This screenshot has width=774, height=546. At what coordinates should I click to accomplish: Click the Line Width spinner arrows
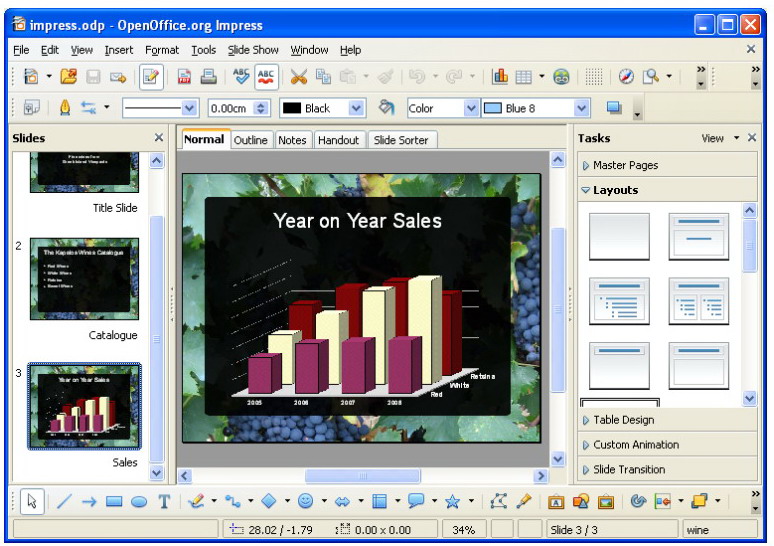[x=262, y=108]
